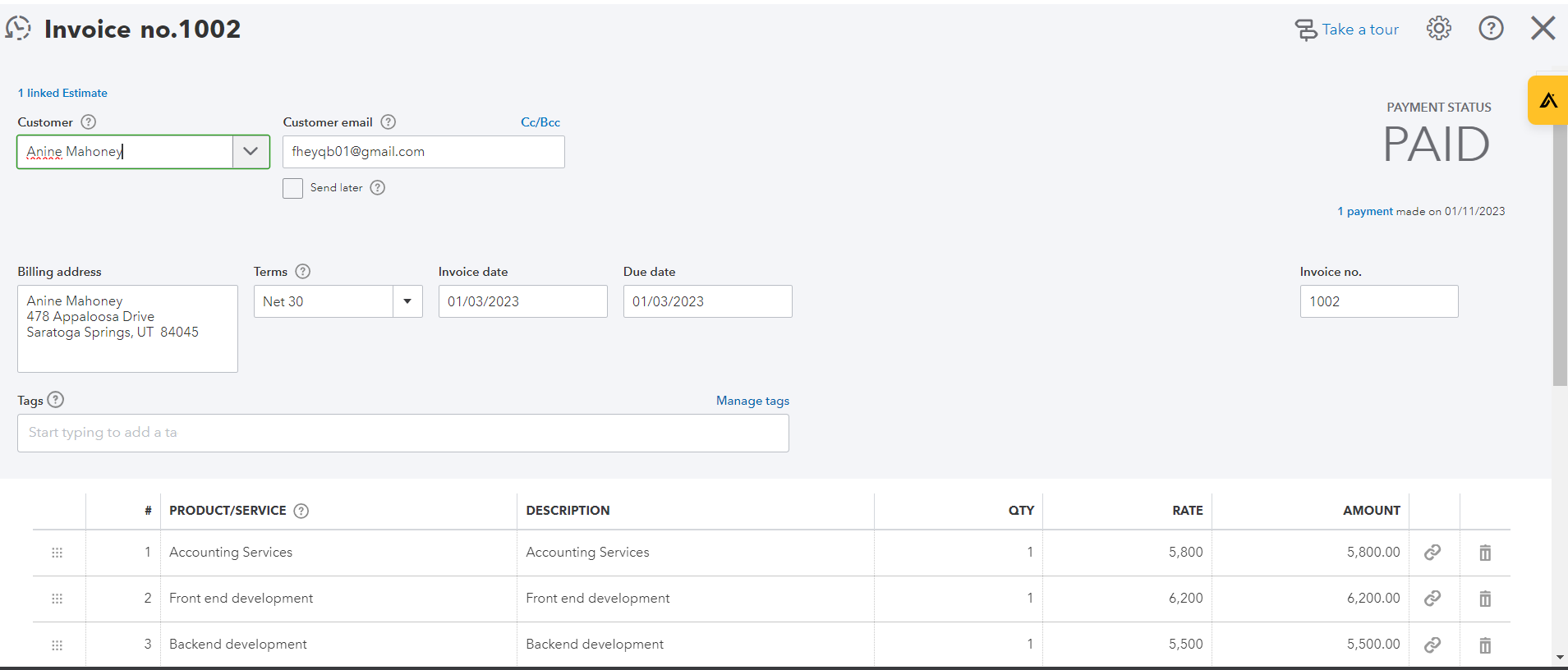The image size is (1568, 670).
Task: View the 1 payment link
Action: coord(1364,211)
